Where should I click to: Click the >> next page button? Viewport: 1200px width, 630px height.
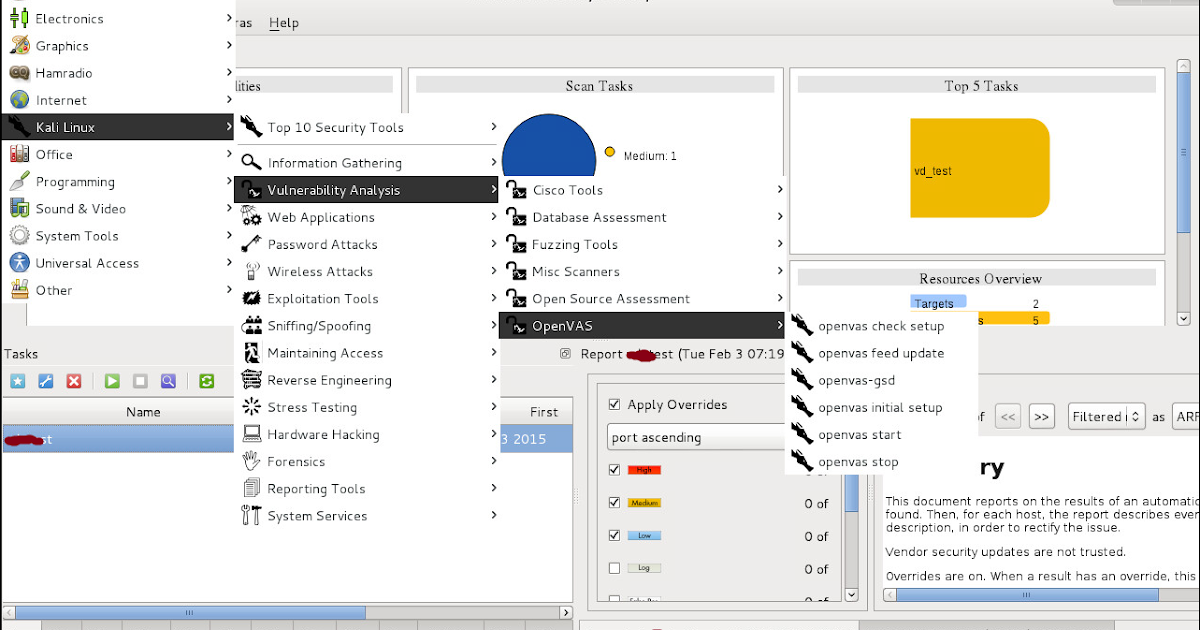coord(1041,416)
